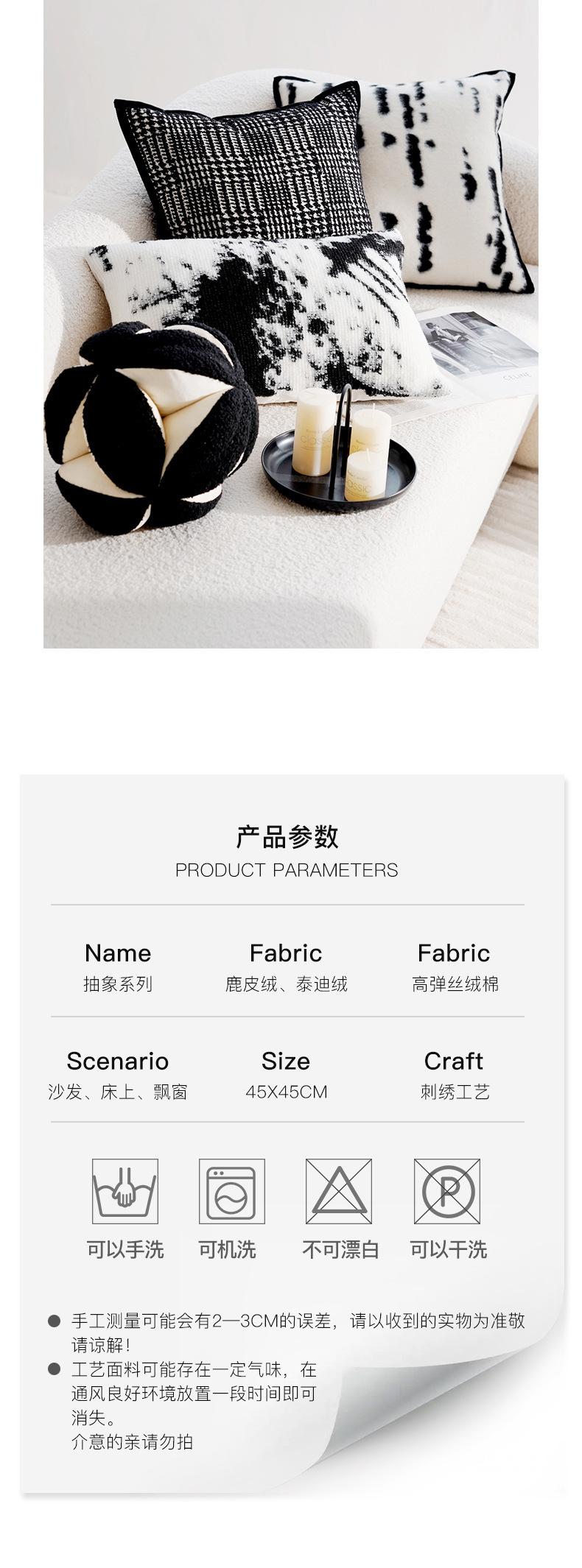The image size is (582, 1568).
Task: Click the 产品参数 heading
Action: pos(287,837)
